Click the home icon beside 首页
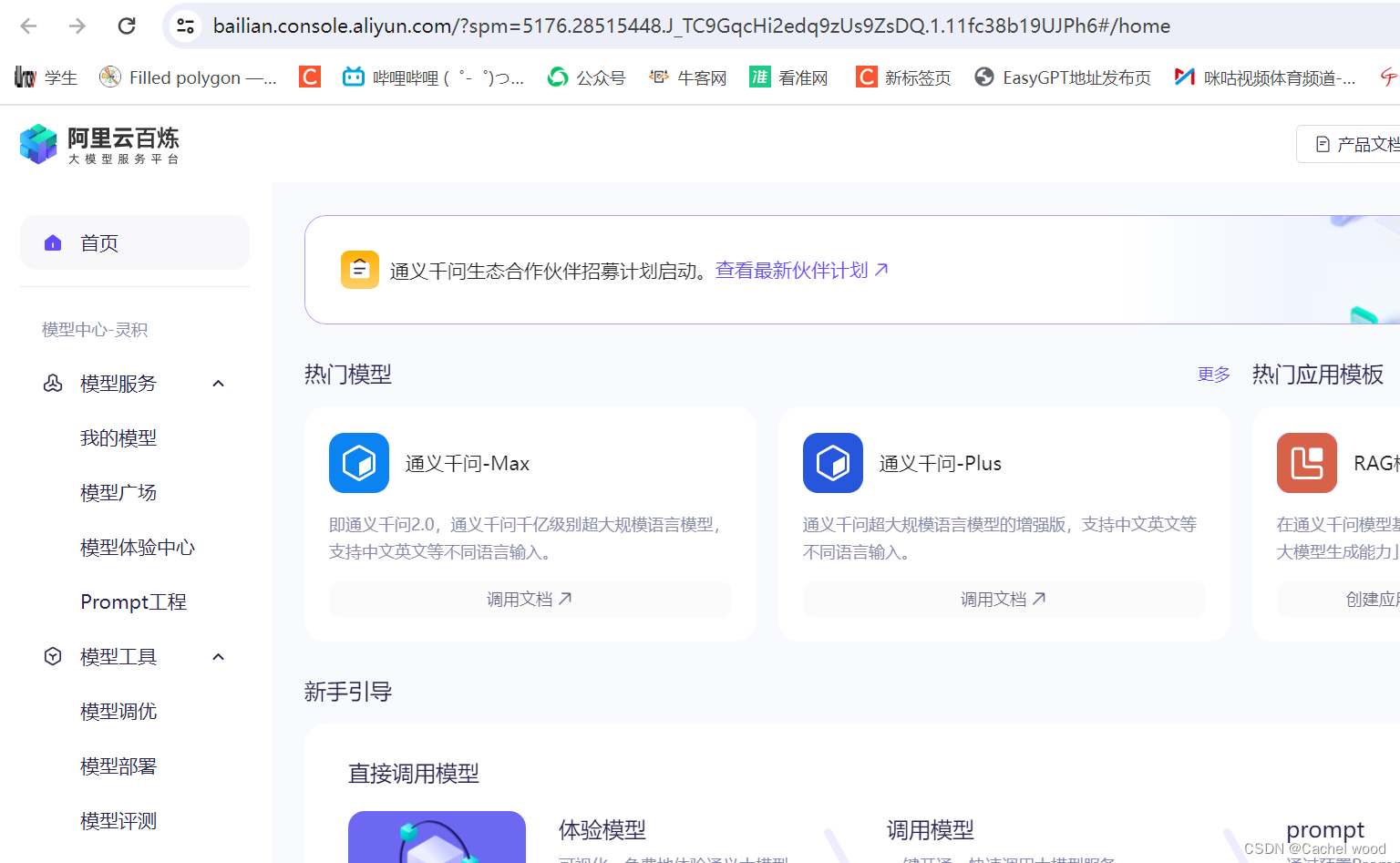The image size is (1400, 863). point(53,242)
